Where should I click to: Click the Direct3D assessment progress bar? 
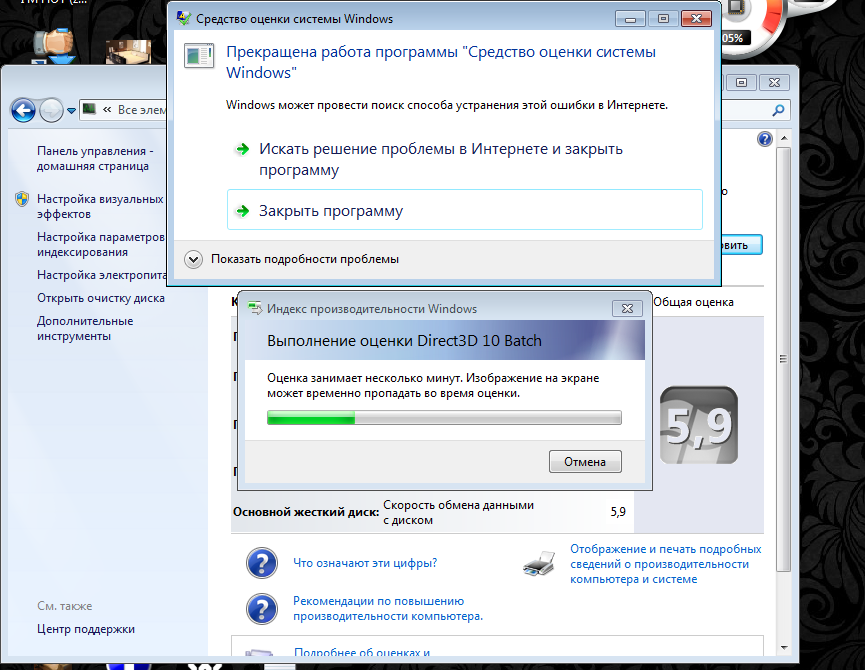point(444,417)
